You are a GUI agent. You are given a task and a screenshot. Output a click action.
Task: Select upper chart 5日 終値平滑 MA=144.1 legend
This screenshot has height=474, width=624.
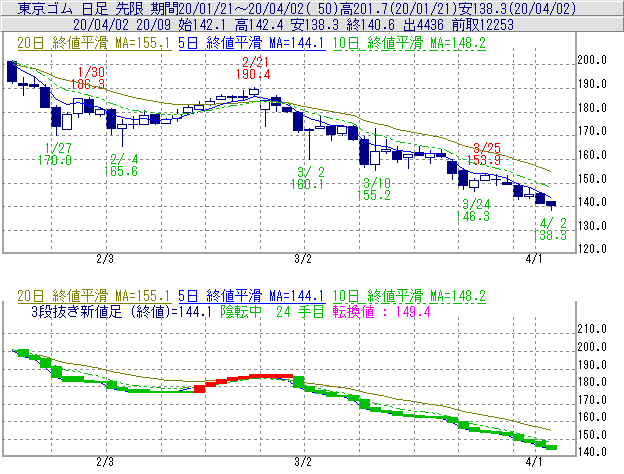pos(252,43)
